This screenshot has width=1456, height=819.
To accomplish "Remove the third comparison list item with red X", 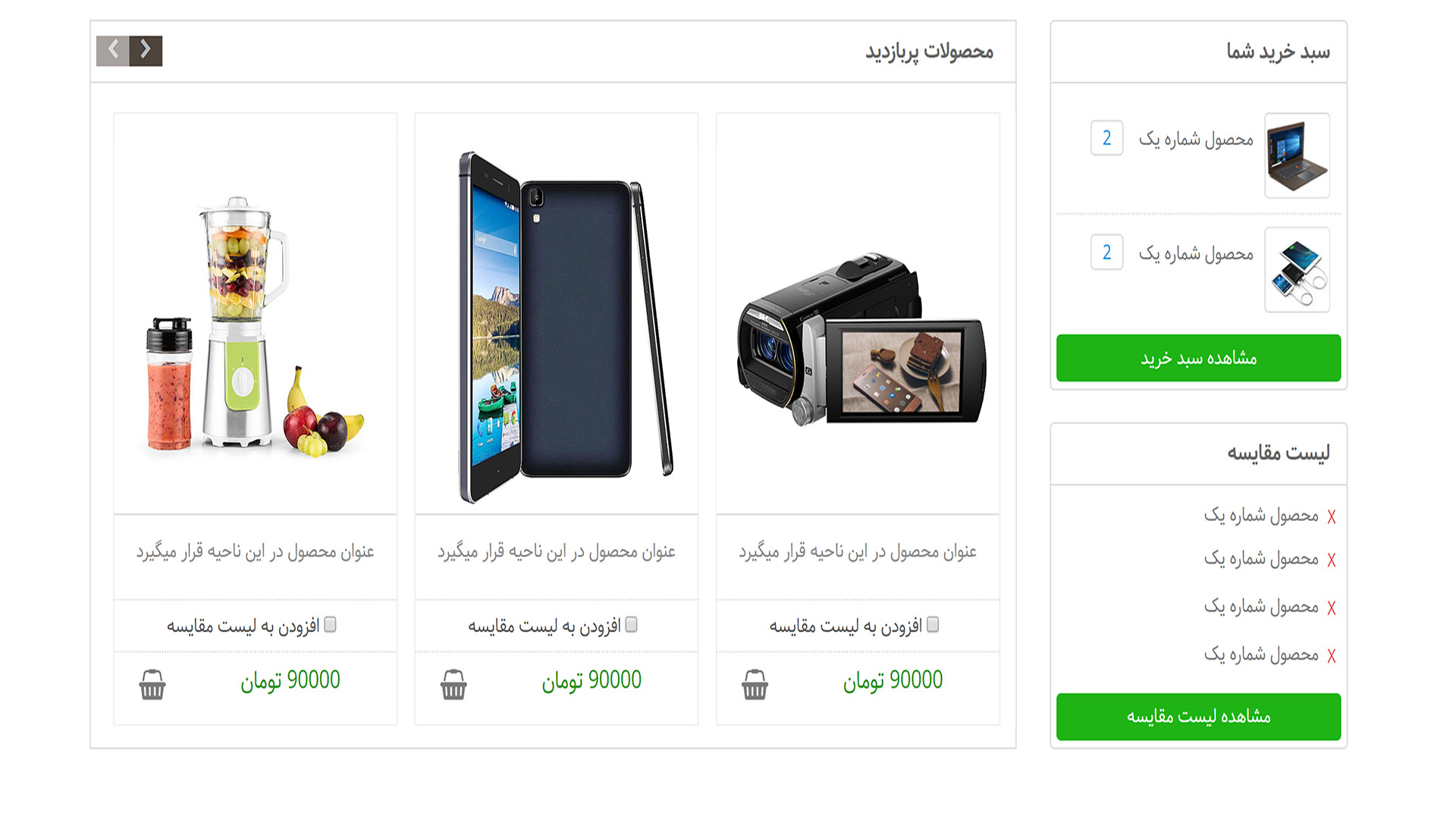I will pos(1331,608).
